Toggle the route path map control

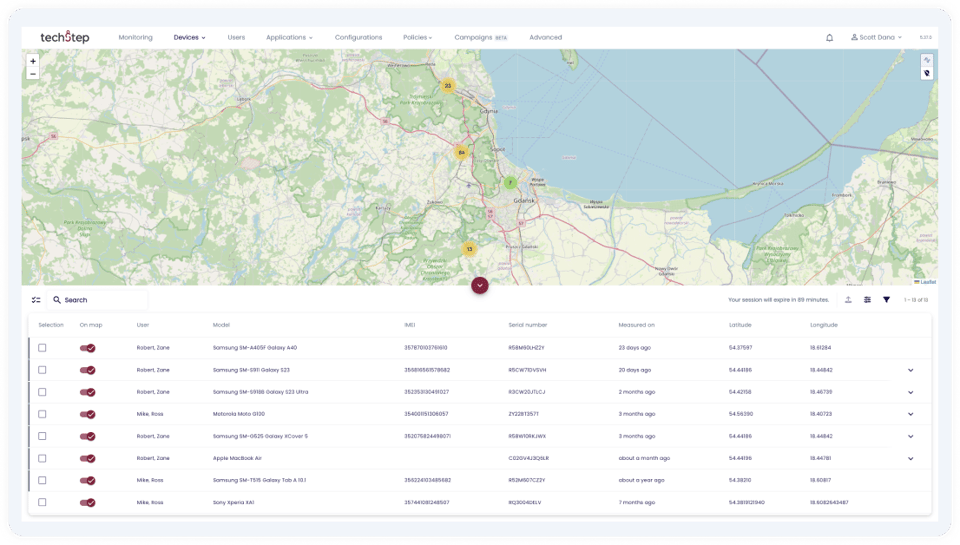coord(927,60)
